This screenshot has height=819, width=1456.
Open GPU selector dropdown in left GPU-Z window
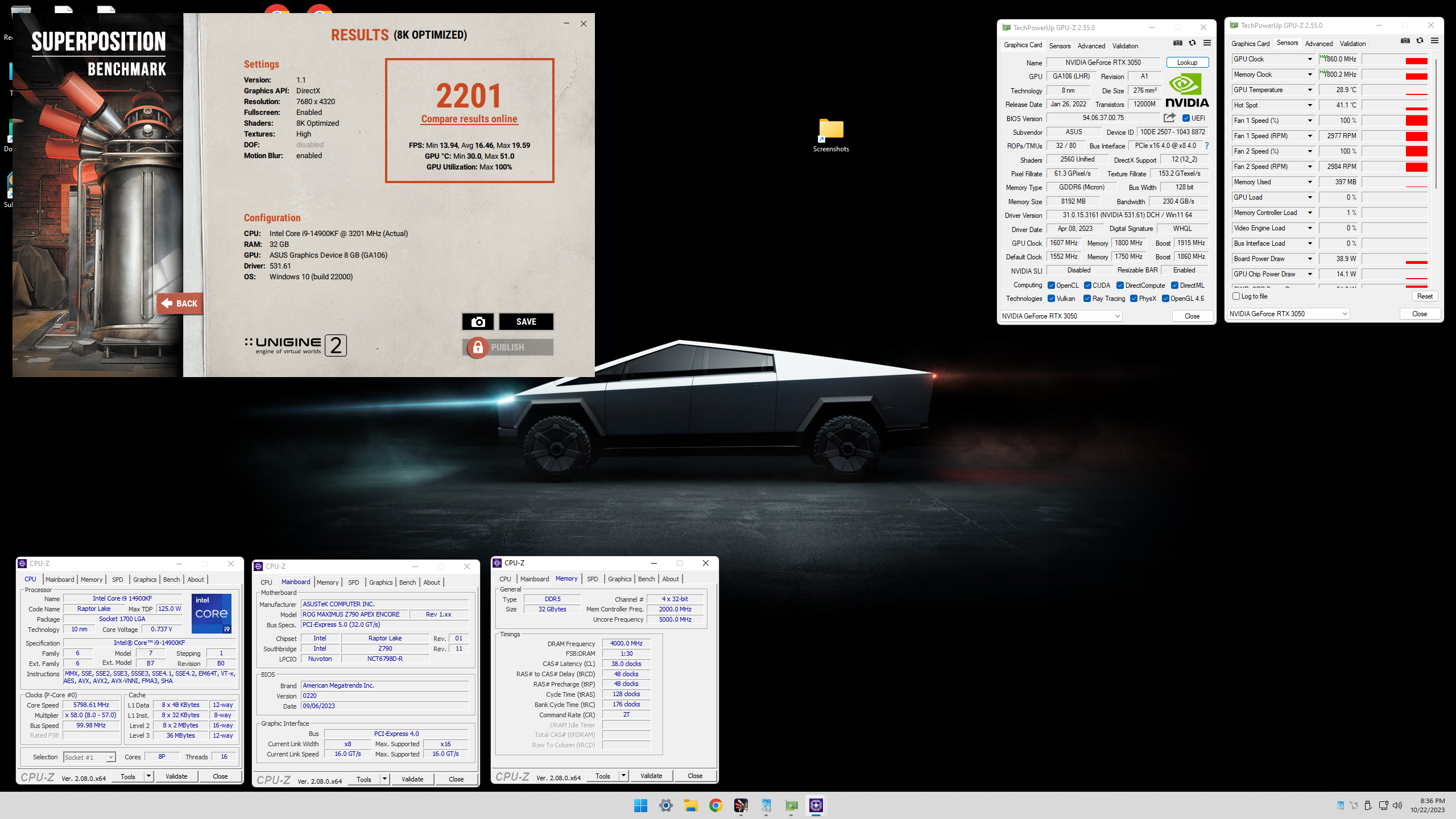pyautogui.click(x=1061, y=316)
